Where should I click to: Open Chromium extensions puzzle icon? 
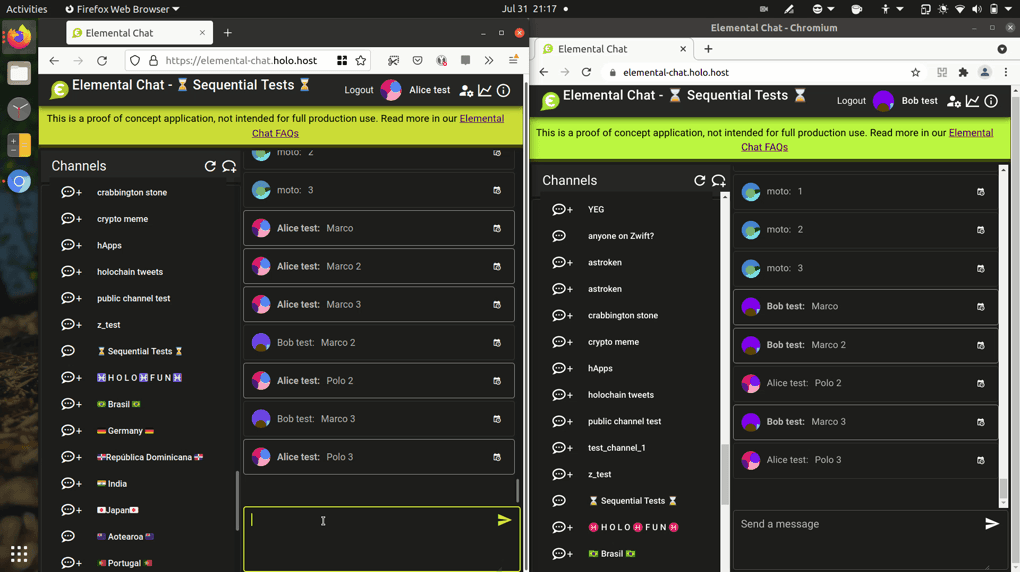963,72
